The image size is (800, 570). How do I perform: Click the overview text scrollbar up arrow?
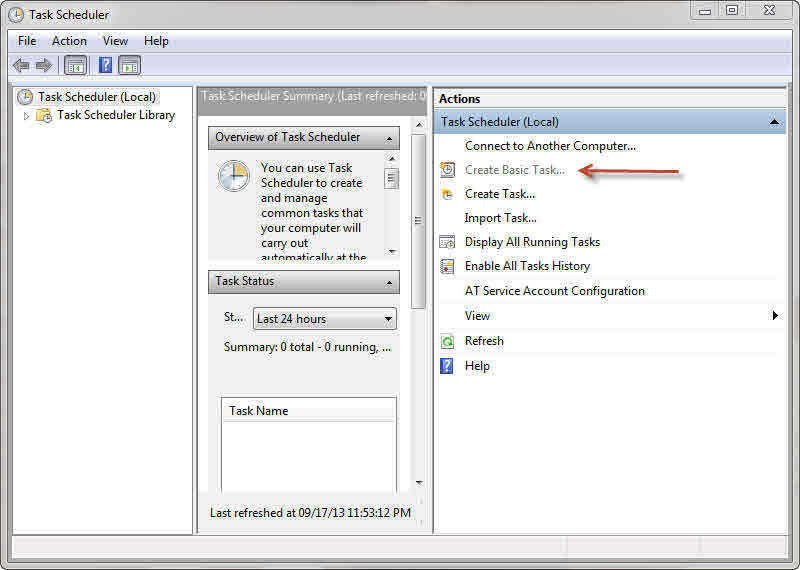click(392, 159)
